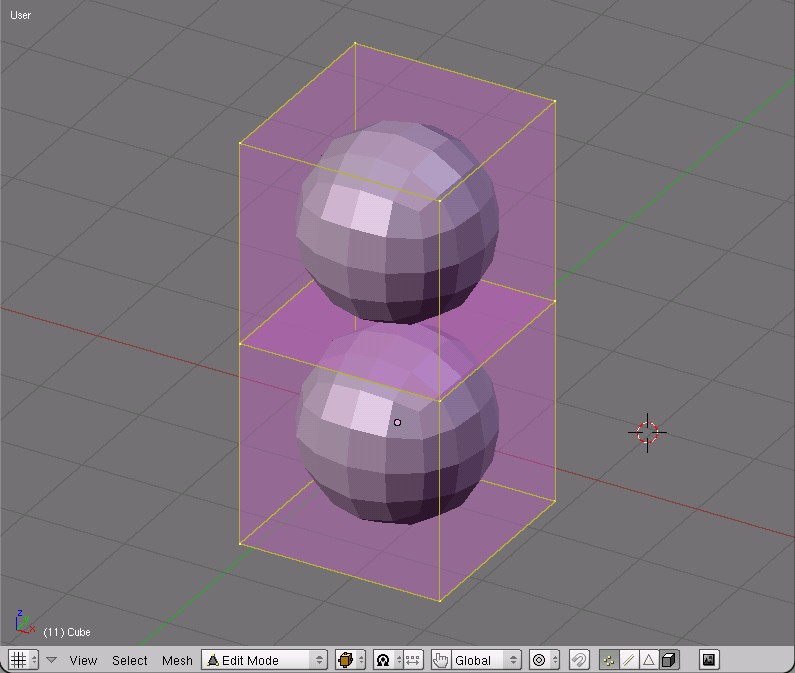Toggle move object centers only button

(413, 660)
